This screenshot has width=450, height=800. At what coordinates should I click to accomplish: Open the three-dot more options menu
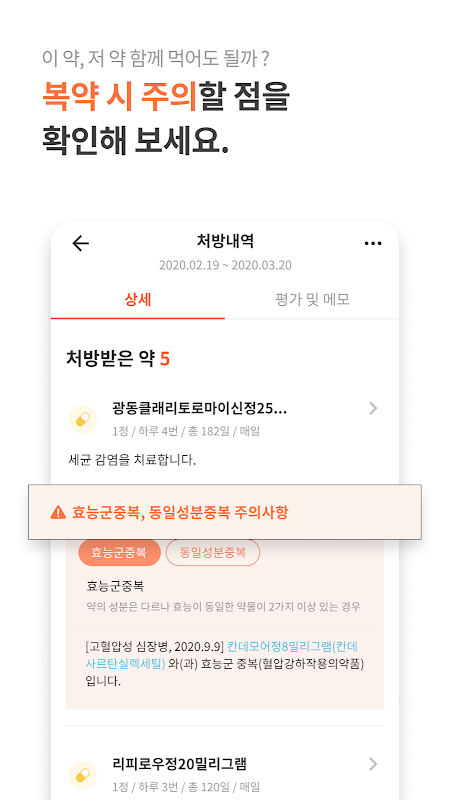[x=373, y=243]
